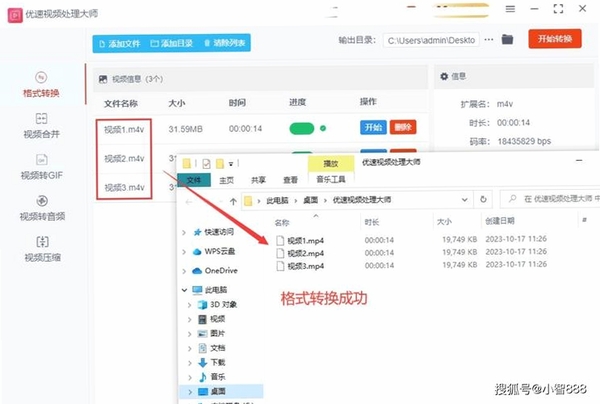The width and height of the screenshot is (600, 404).
Task: Select the file 视频1.mp4 in Explorer
Action: pos(305,241)
